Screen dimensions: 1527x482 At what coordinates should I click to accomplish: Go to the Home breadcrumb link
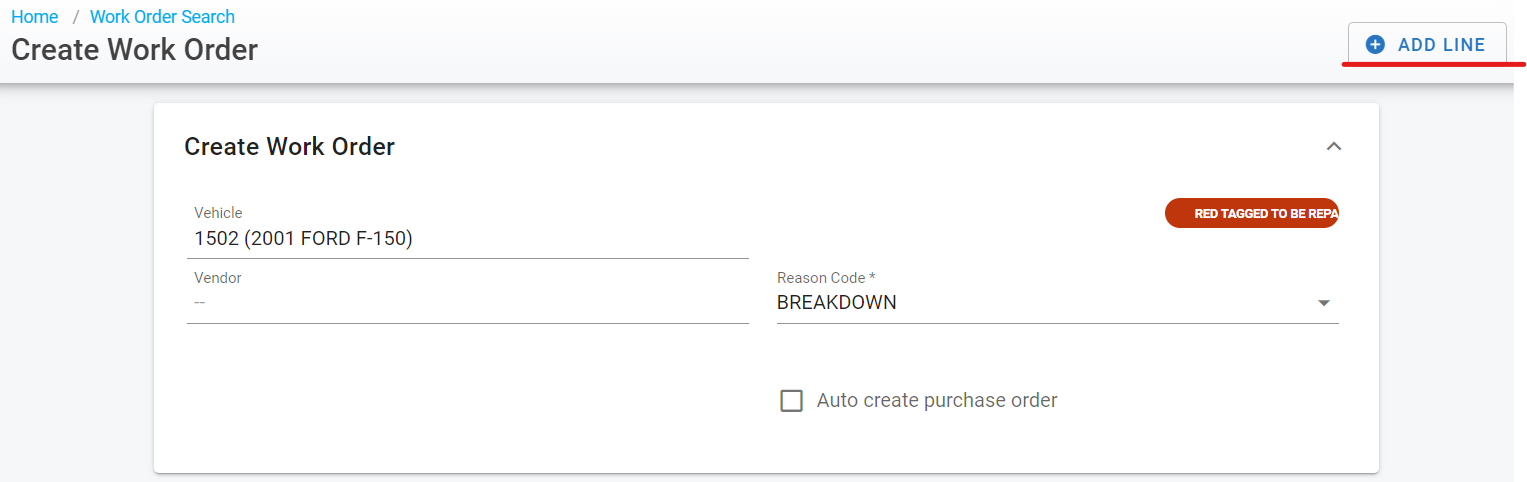34,17
